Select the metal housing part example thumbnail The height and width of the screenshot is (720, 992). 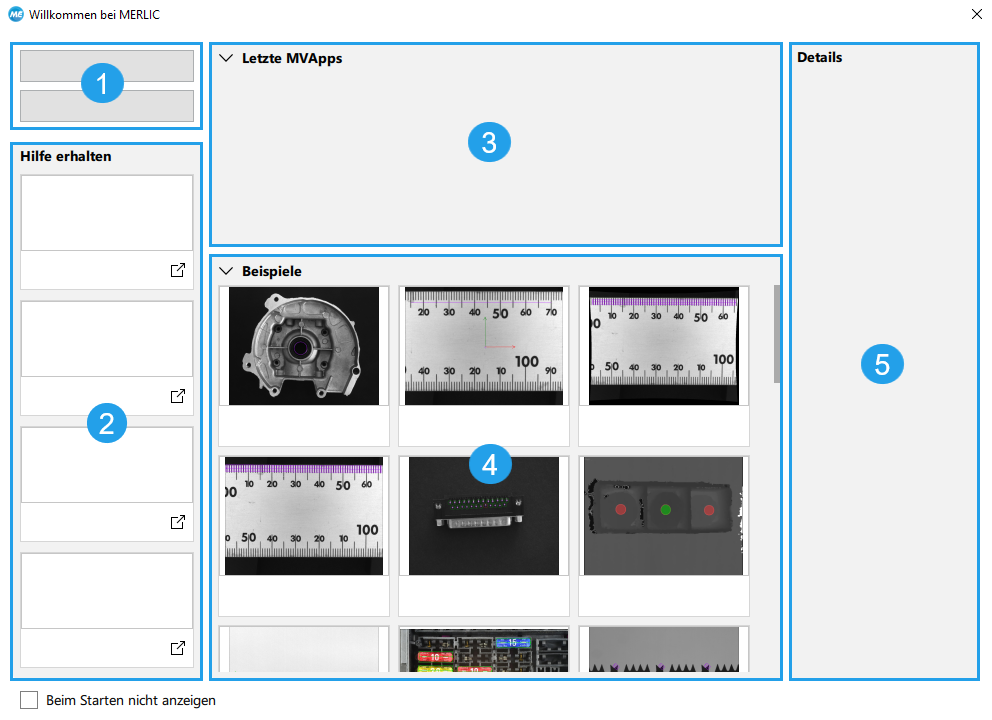[304, 346]
